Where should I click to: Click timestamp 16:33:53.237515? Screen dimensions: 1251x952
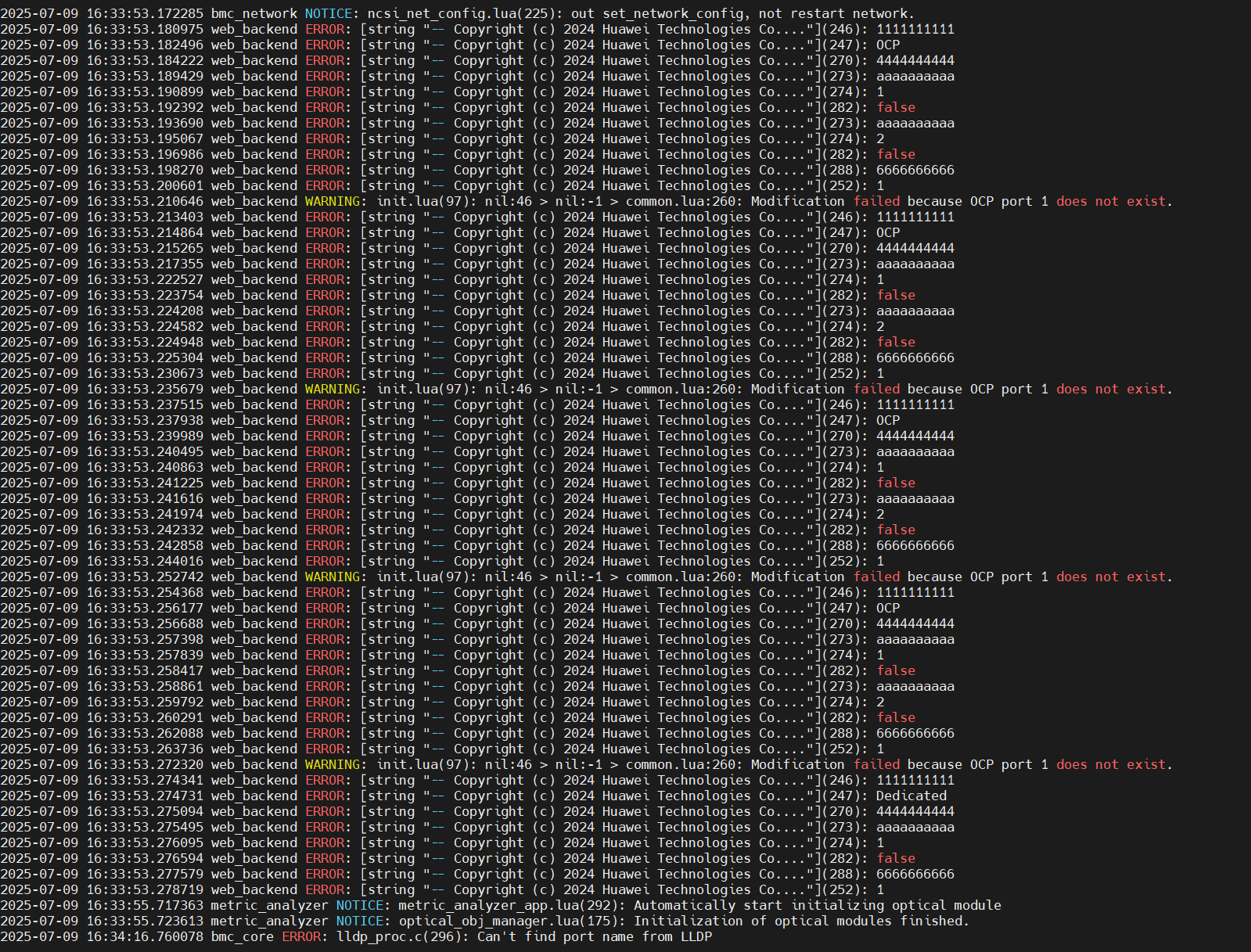pyautogui.click(x=145, y=404)
